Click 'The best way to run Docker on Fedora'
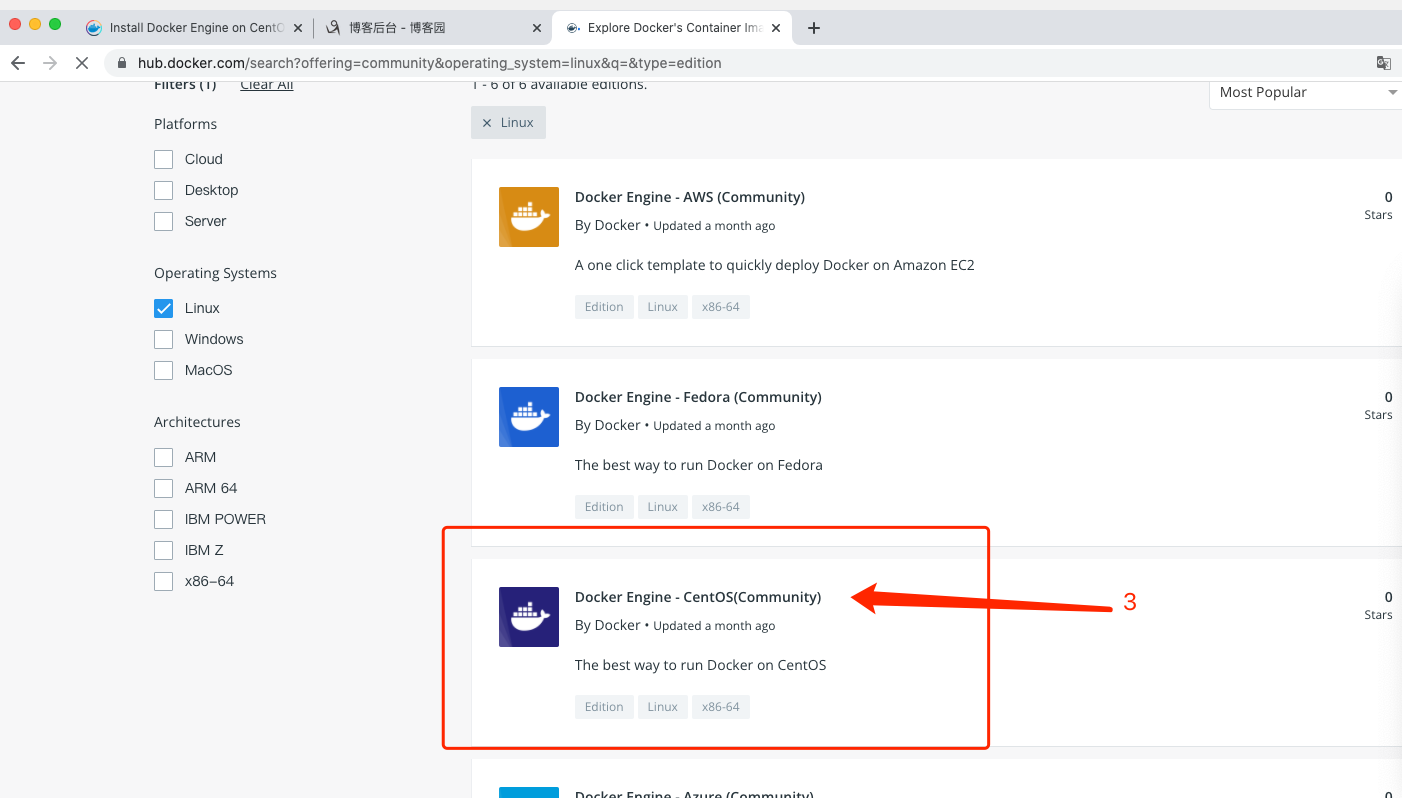This screenshot has height=798, width=1402. pos(699,465)
